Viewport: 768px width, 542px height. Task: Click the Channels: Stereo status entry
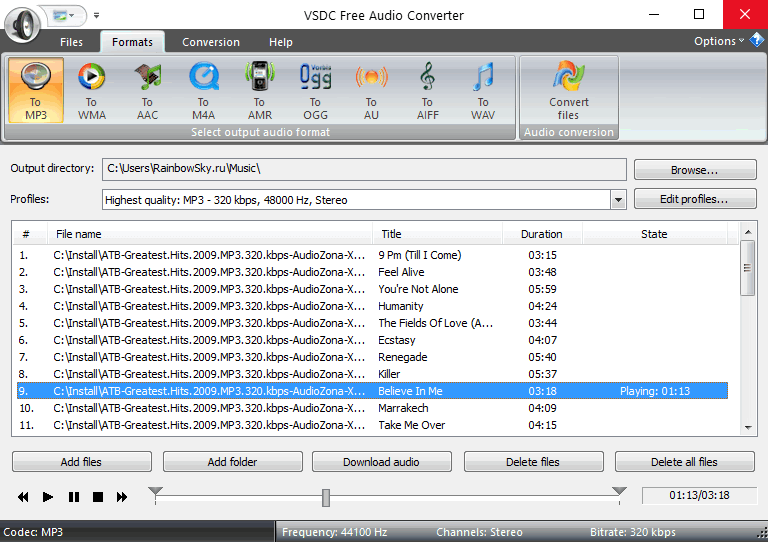[480, 532]
